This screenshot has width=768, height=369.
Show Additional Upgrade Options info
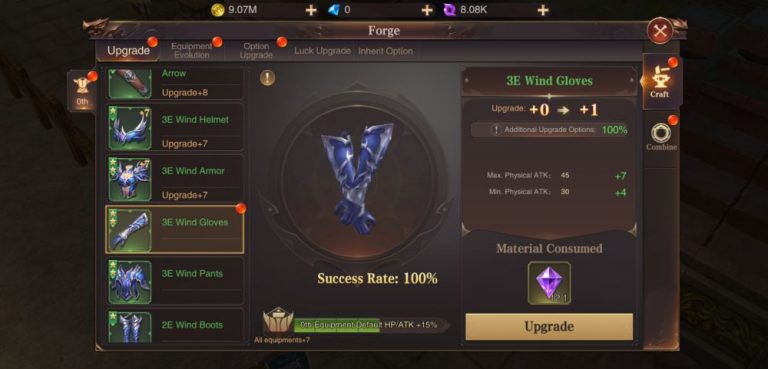click(496, 130)
